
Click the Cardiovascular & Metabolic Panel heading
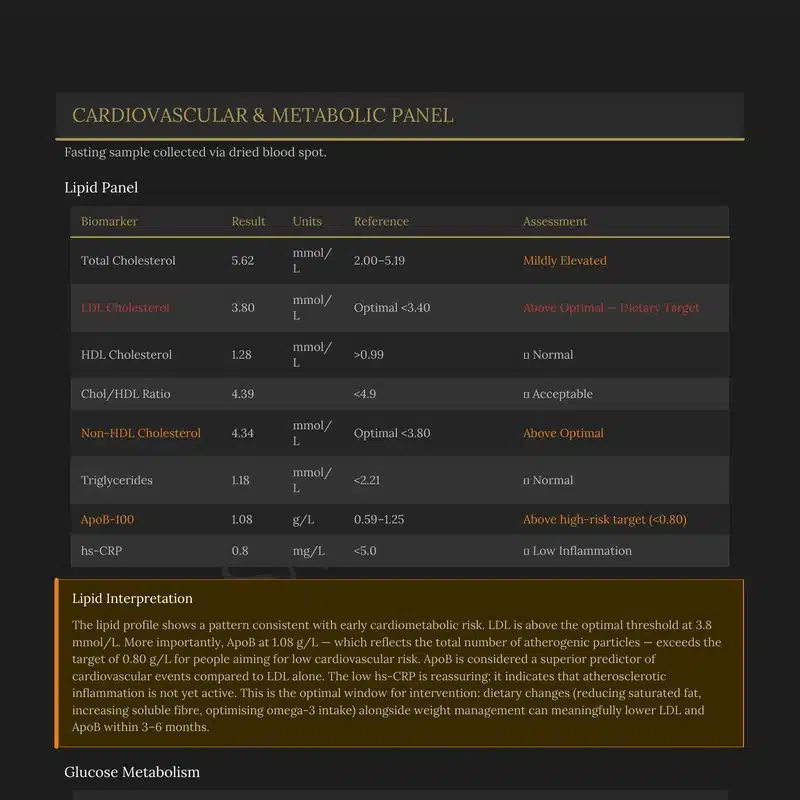click(x=262, y=115)
